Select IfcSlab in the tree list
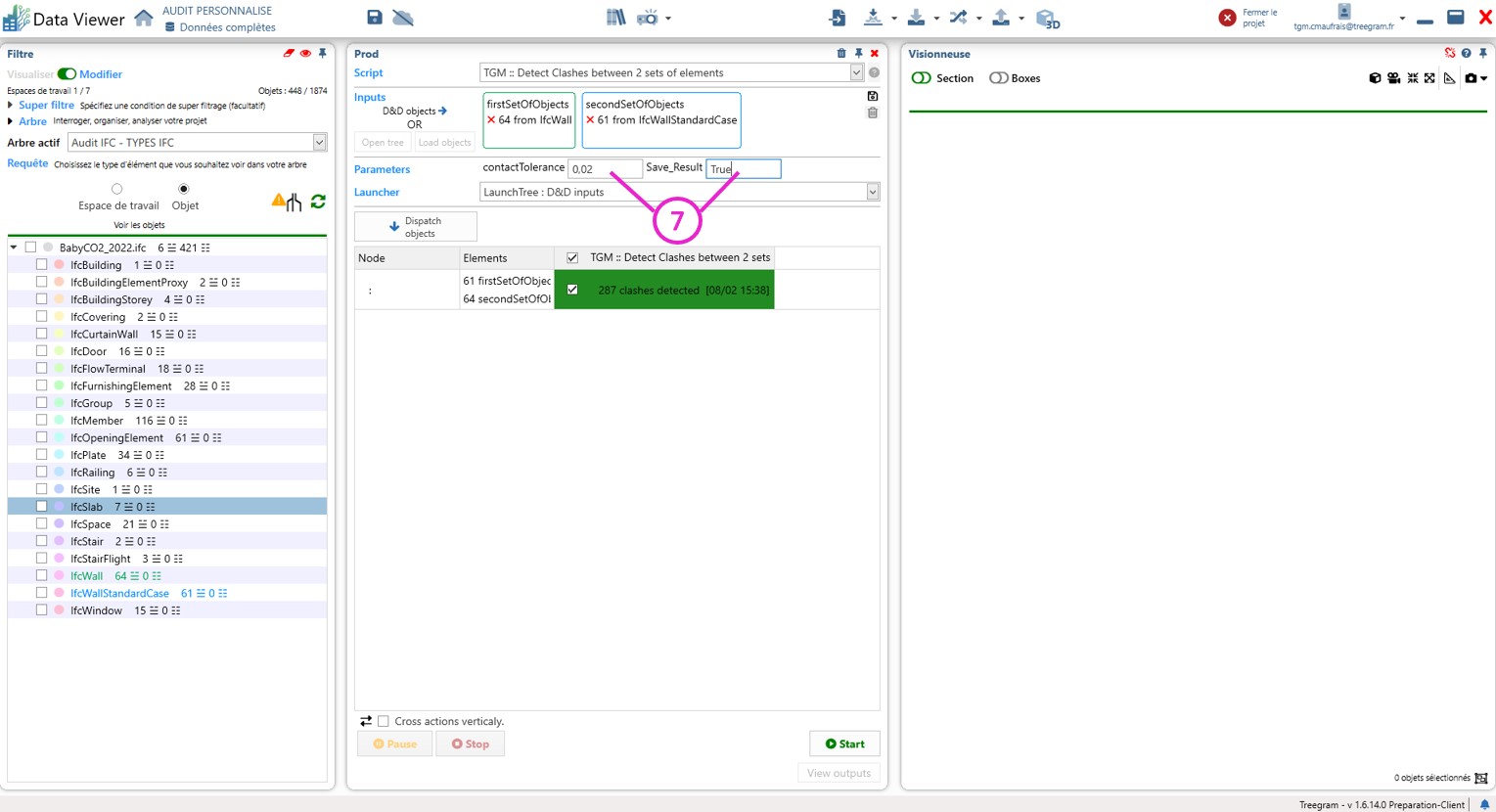 (87, 507)
